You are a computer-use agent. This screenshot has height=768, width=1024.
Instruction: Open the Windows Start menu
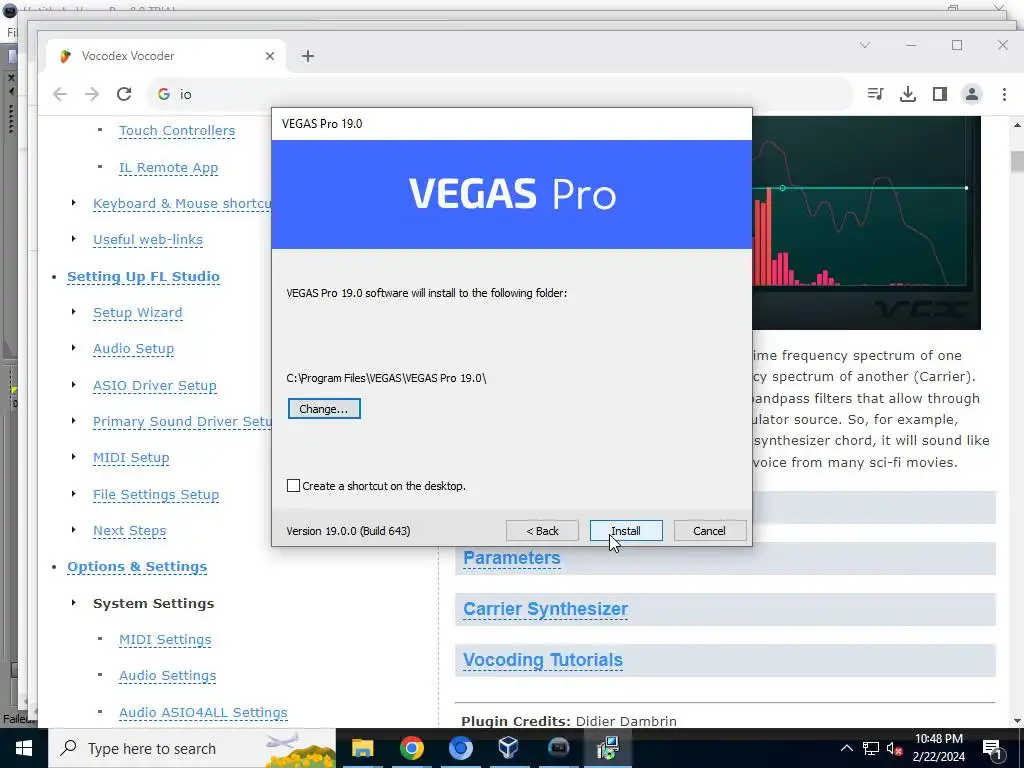(x=24, y=748)
